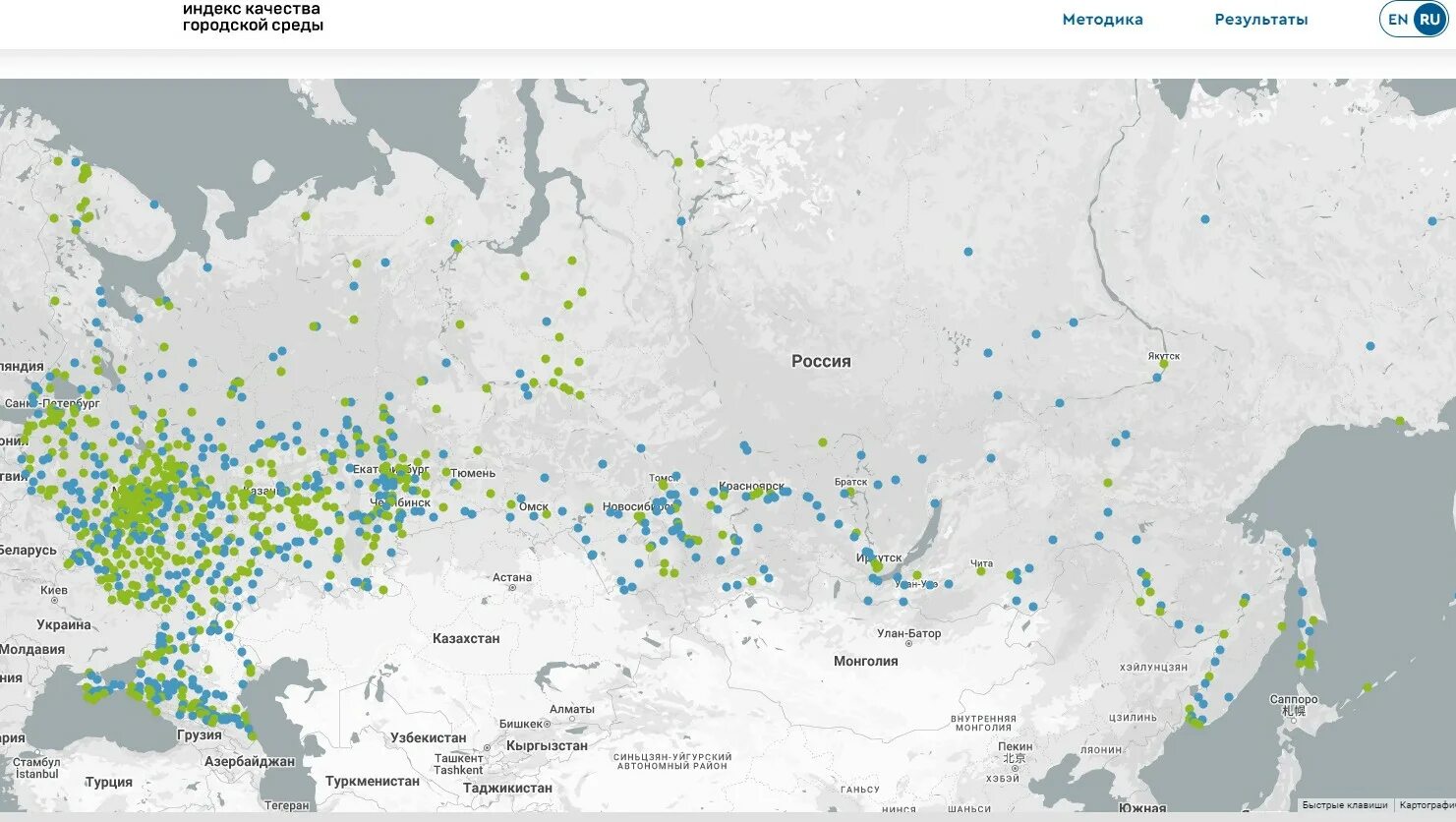1456x822 pixels.
Task: Click the Алматы city label
Action: tap(572, 709)
